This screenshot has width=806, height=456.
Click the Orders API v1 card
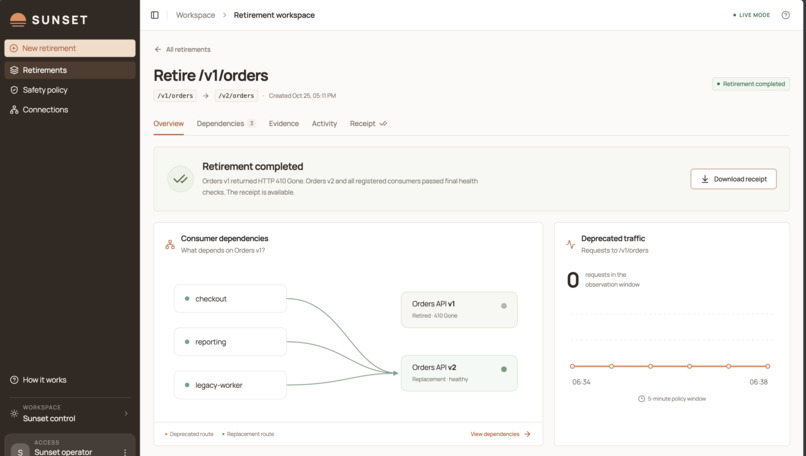pyautogui.click(x=459, y=309)
